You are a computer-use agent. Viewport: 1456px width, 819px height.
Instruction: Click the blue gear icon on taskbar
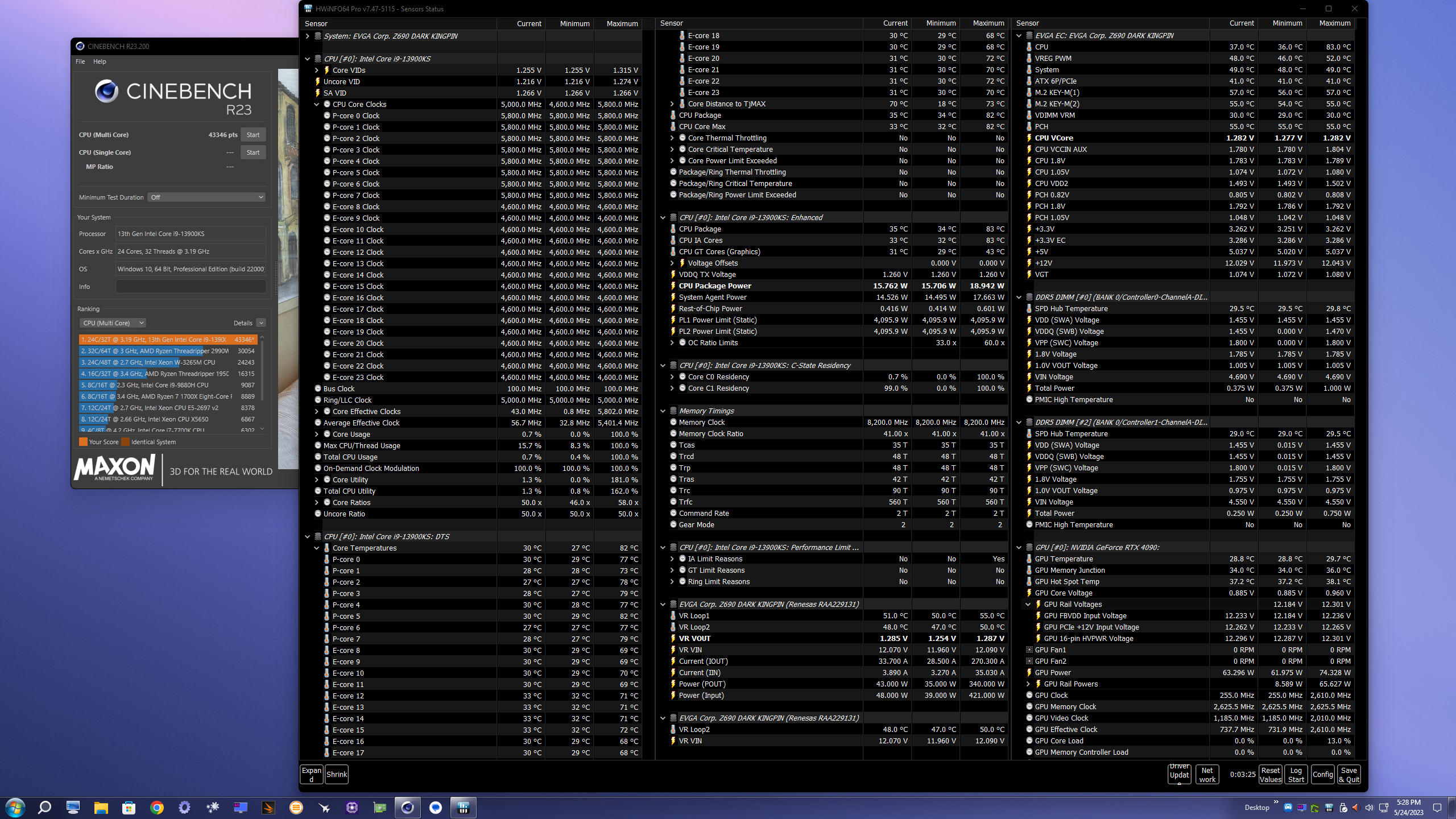coord(185,807)
